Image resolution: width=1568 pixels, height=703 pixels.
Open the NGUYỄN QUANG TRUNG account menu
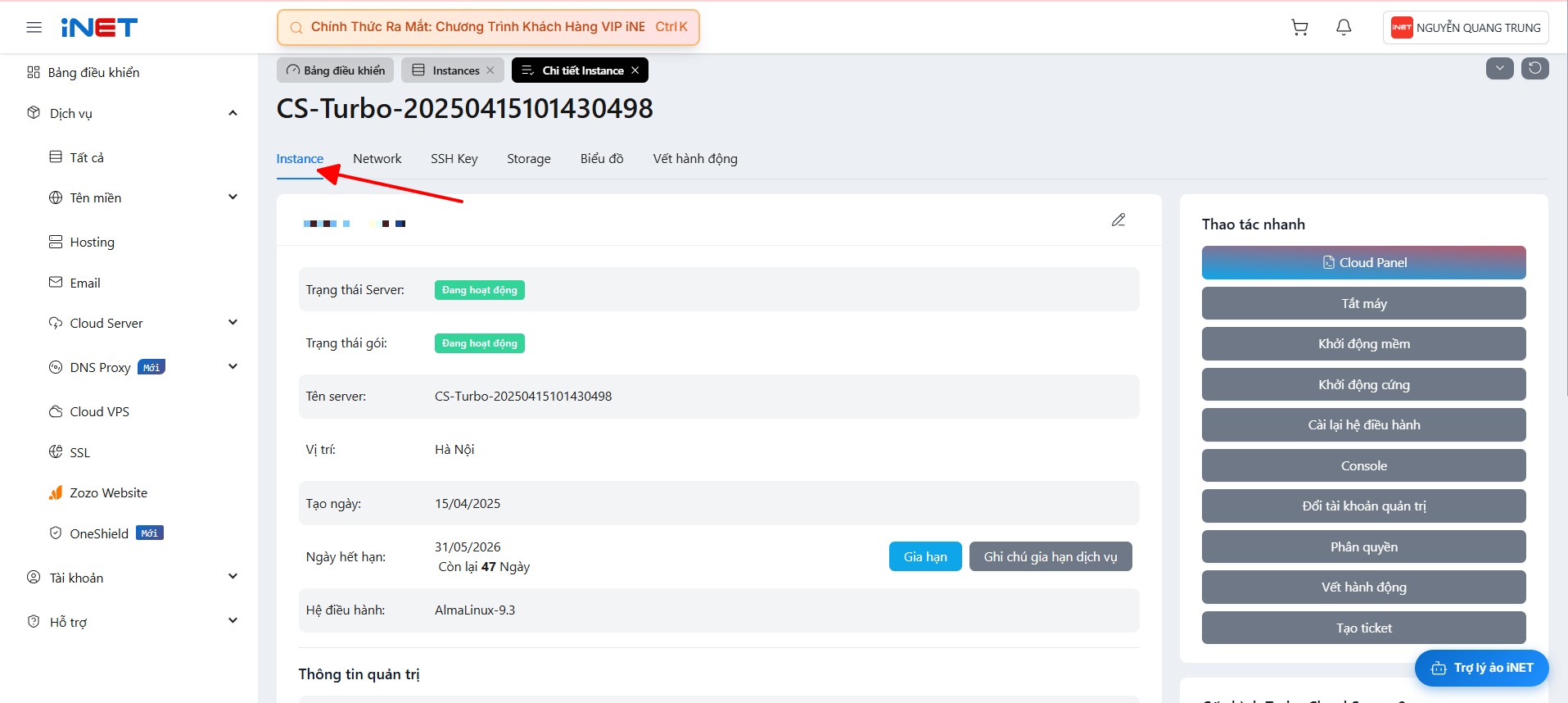coord(1466,28)
